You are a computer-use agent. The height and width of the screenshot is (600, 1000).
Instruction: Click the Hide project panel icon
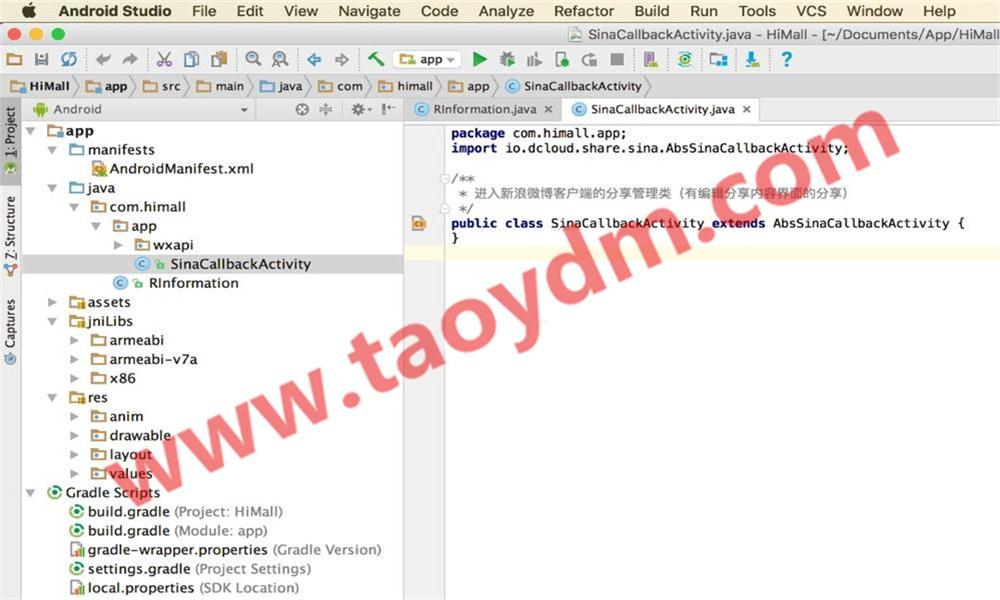tap(388, 110)
